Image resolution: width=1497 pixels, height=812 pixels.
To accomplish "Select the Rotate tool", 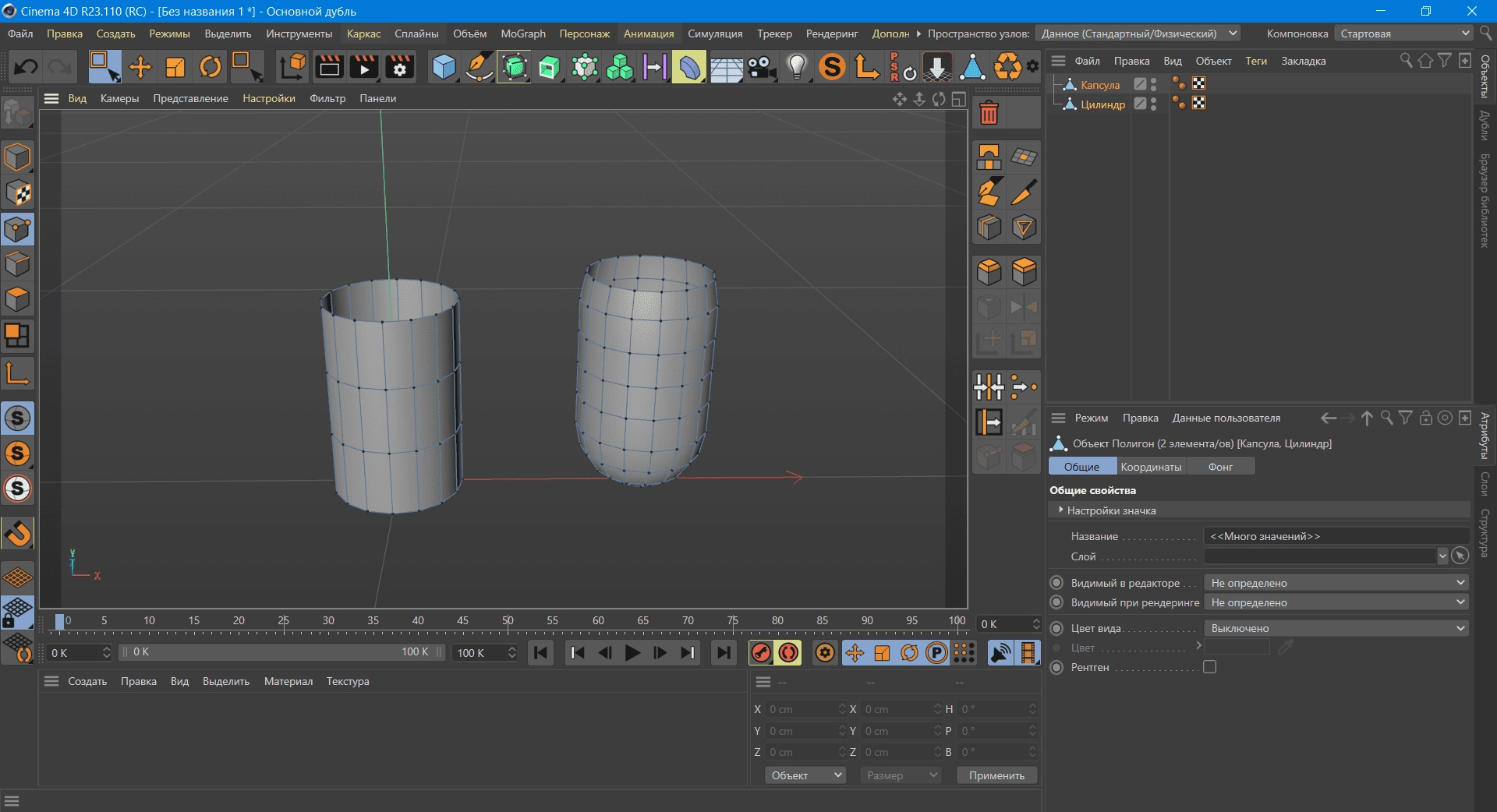I will (x=211, y=67).
